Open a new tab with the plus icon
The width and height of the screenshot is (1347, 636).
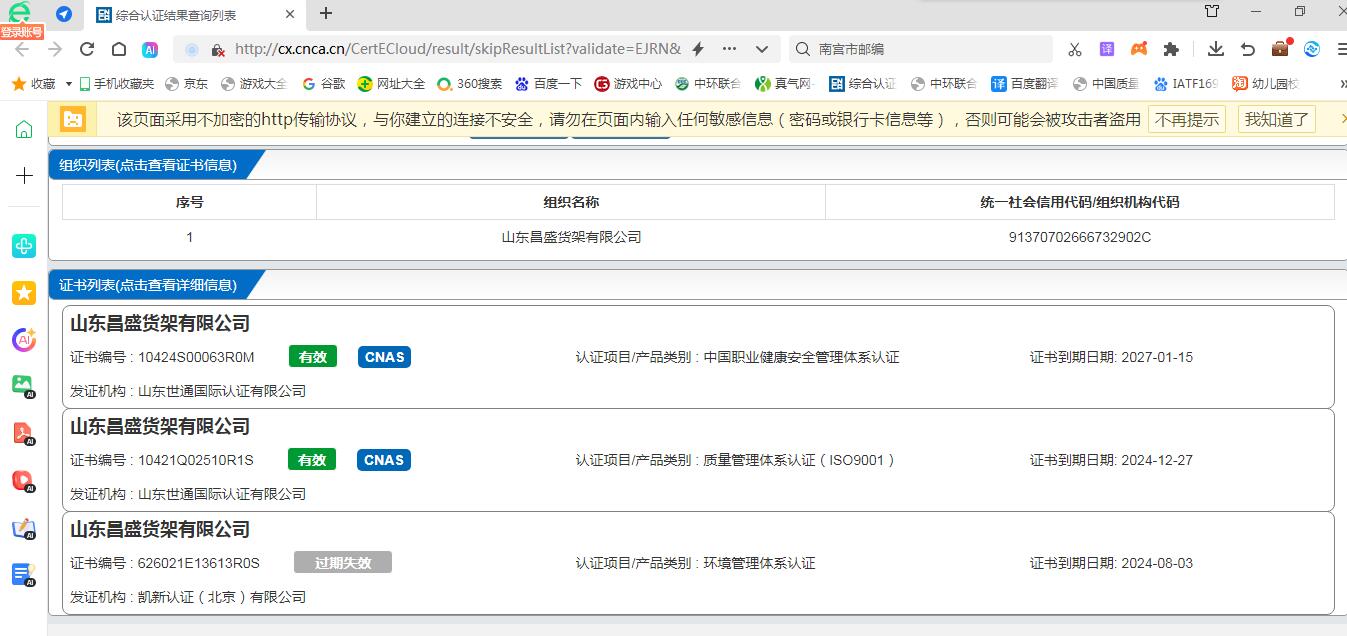click(325, 14)
